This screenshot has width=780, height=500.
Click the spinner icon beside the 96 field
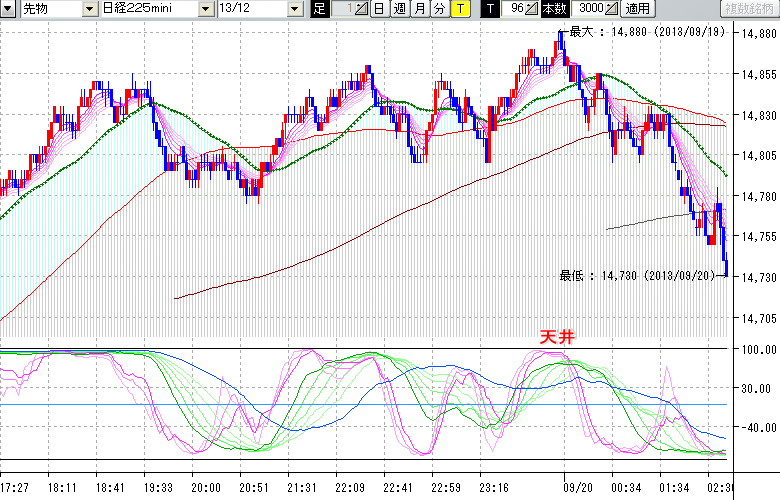click(x=532, y=9)
